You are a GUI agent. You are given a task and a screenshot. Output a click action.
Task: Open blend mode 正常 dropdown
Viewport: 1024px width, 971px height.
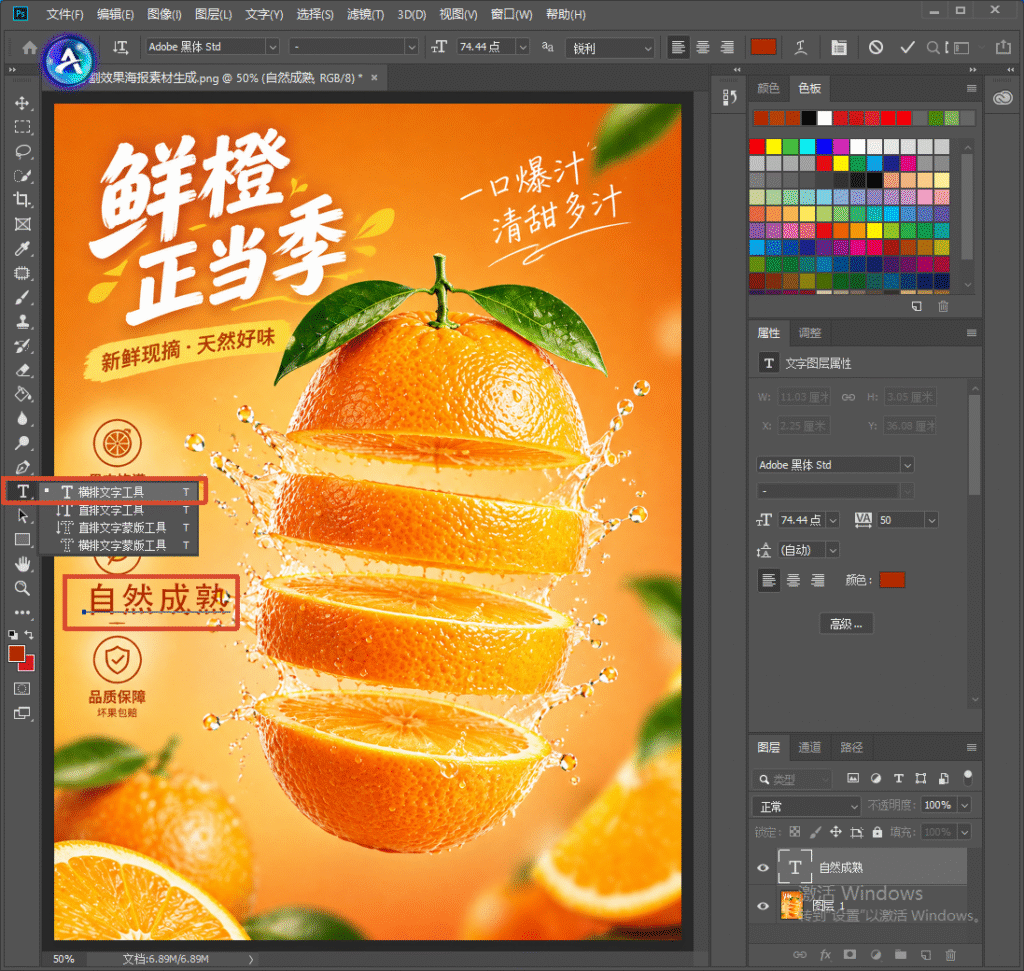tap(807, 806)
